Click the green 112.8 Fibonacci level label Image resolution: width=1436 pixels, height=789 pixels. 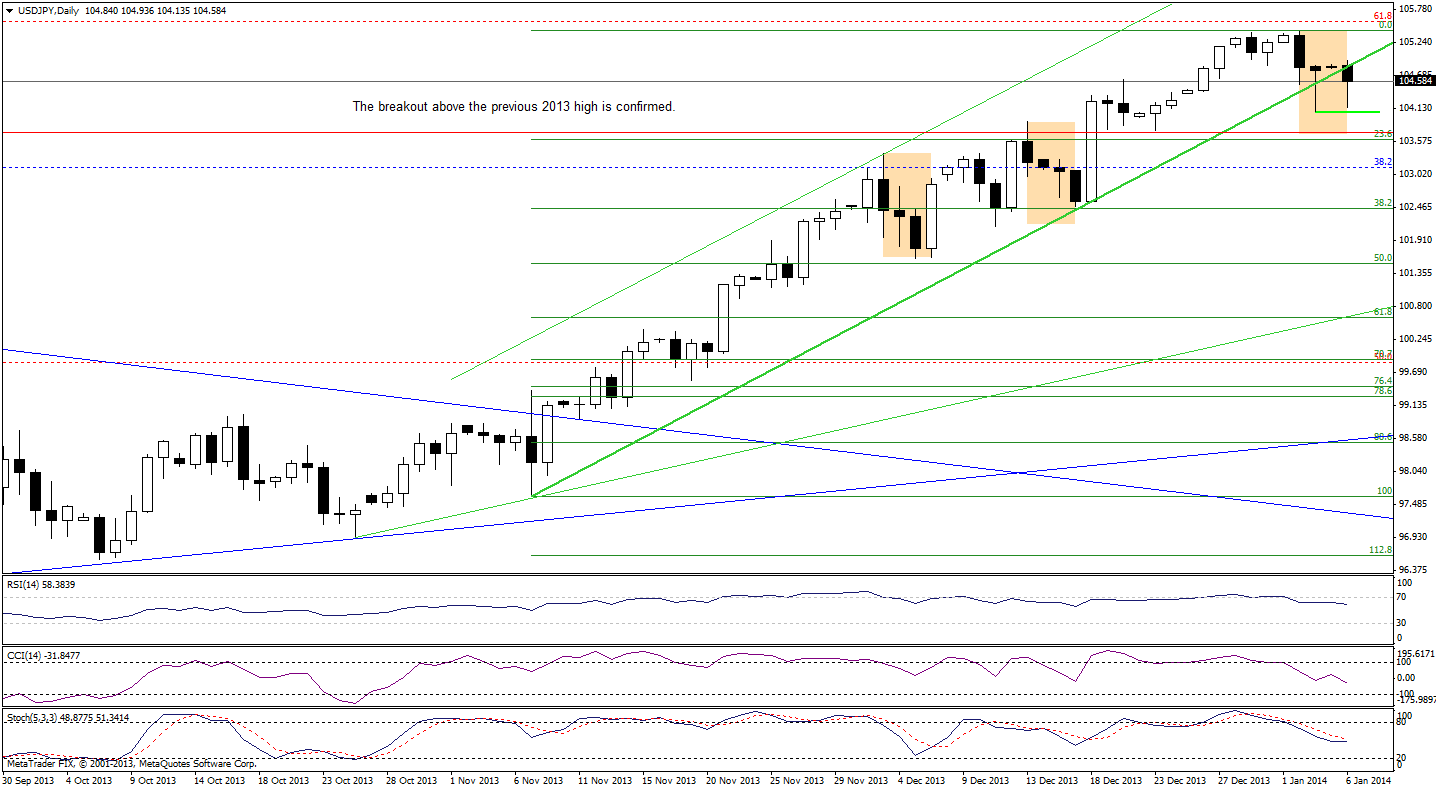pyautogui.click(x=1381, y=550)
